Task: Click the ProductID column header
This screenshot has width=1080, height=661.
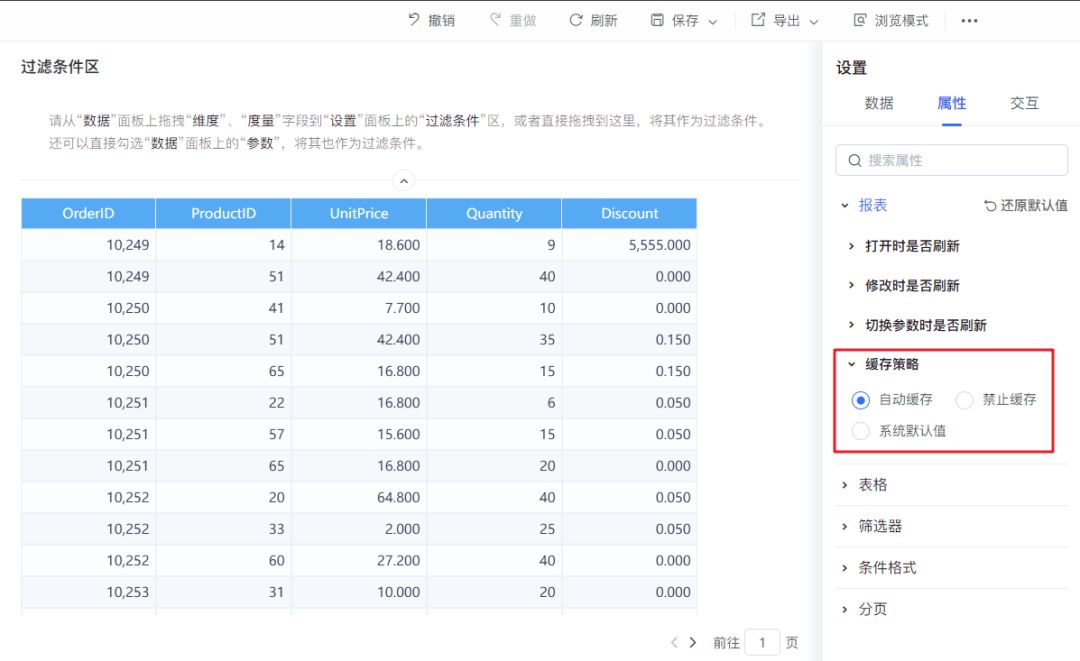Action: pyautogui.click(x=223, y=213)
